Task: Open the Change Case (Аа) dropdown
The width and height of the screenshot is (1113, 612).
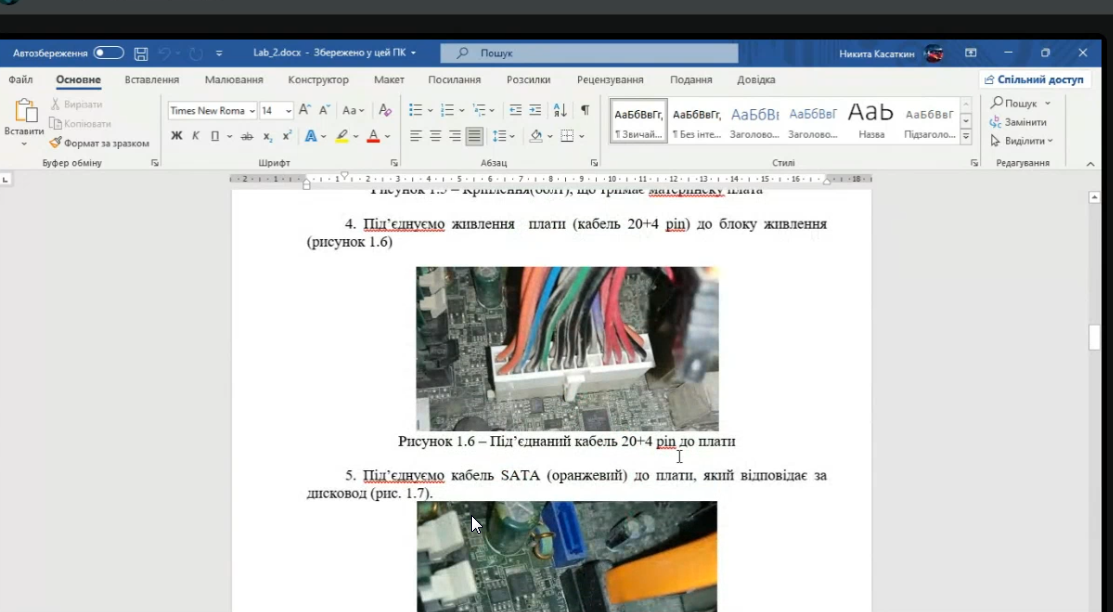Action: tap(353, 110)
